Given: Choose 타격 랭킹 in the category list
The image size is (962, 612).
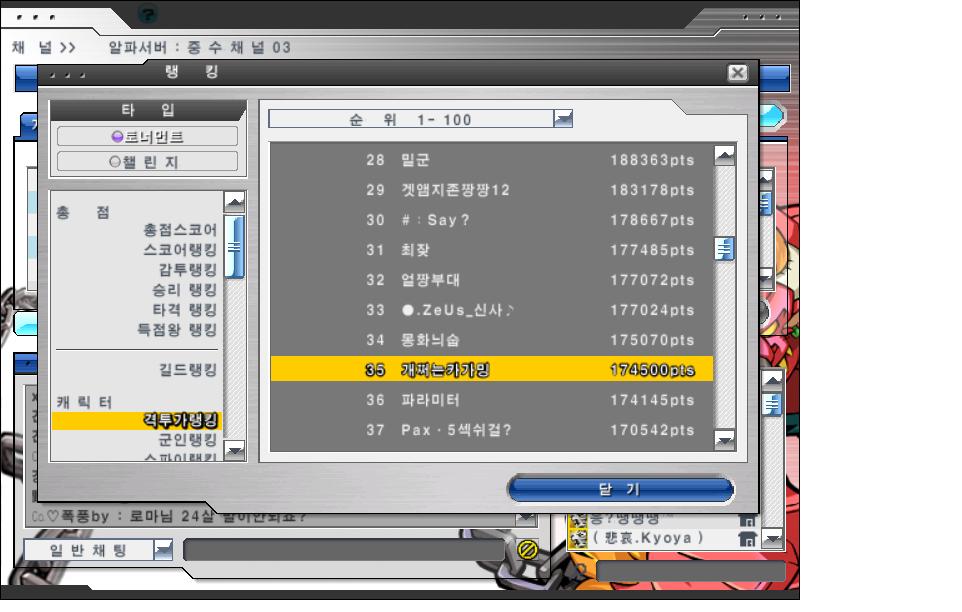Looking at the screenshot, I should [184, 310].
